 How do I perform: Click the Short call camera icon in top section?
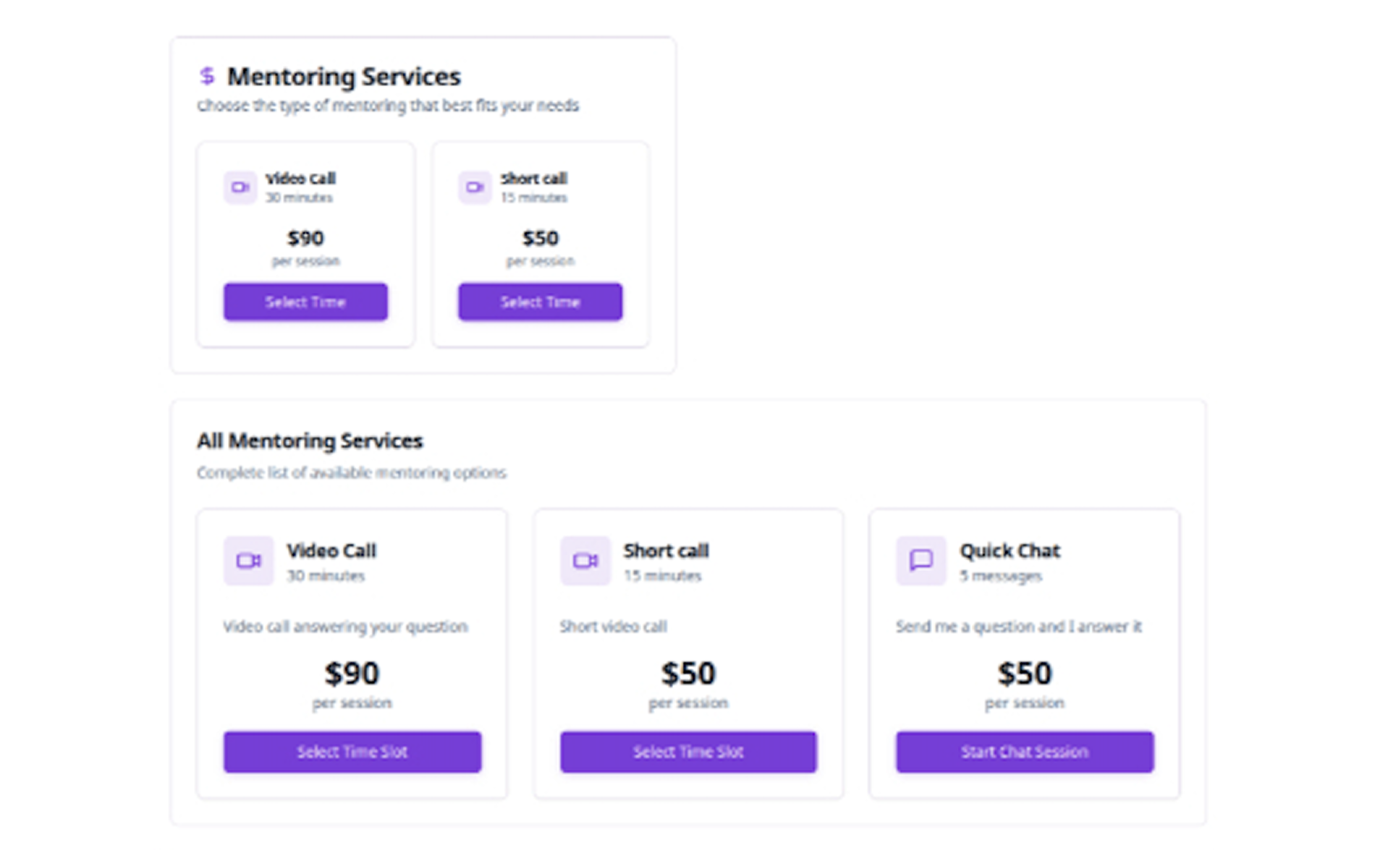click(475, 187)
